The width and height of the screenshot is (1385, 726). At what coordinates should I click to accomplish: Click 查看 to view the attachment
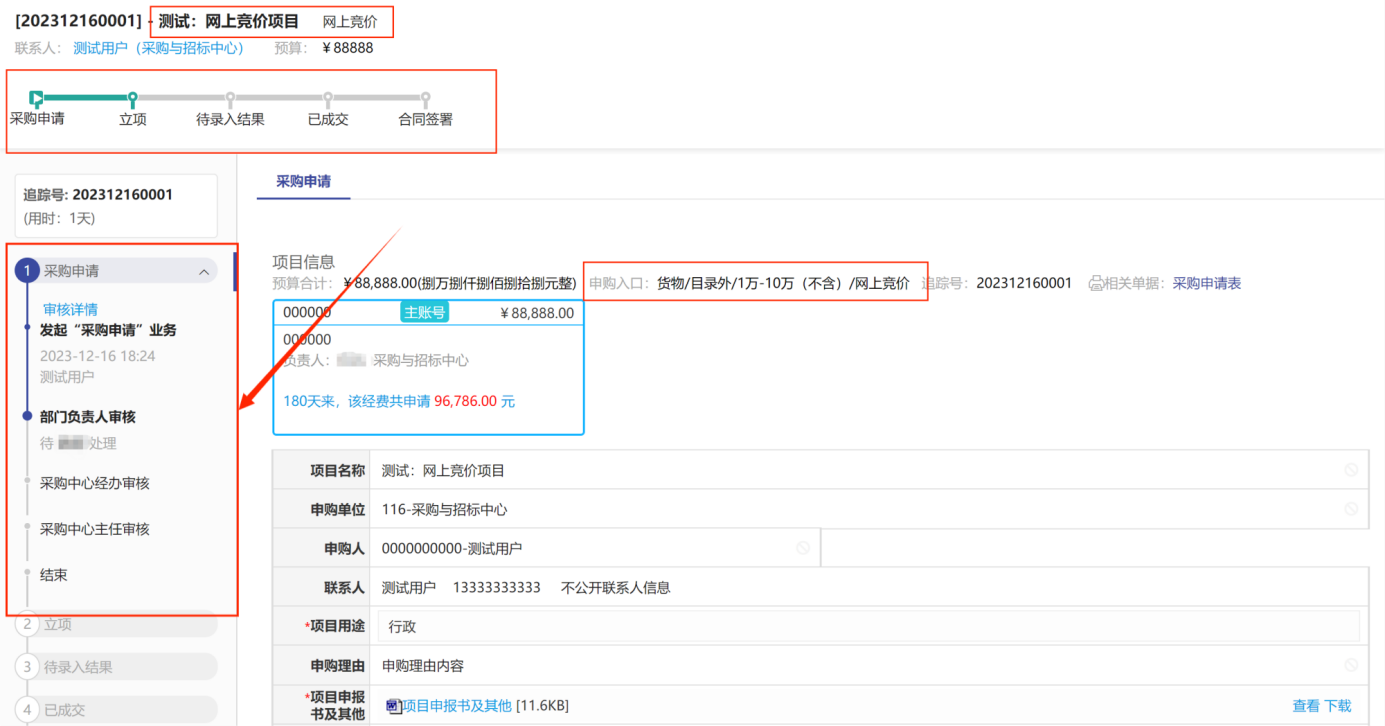1306,706
